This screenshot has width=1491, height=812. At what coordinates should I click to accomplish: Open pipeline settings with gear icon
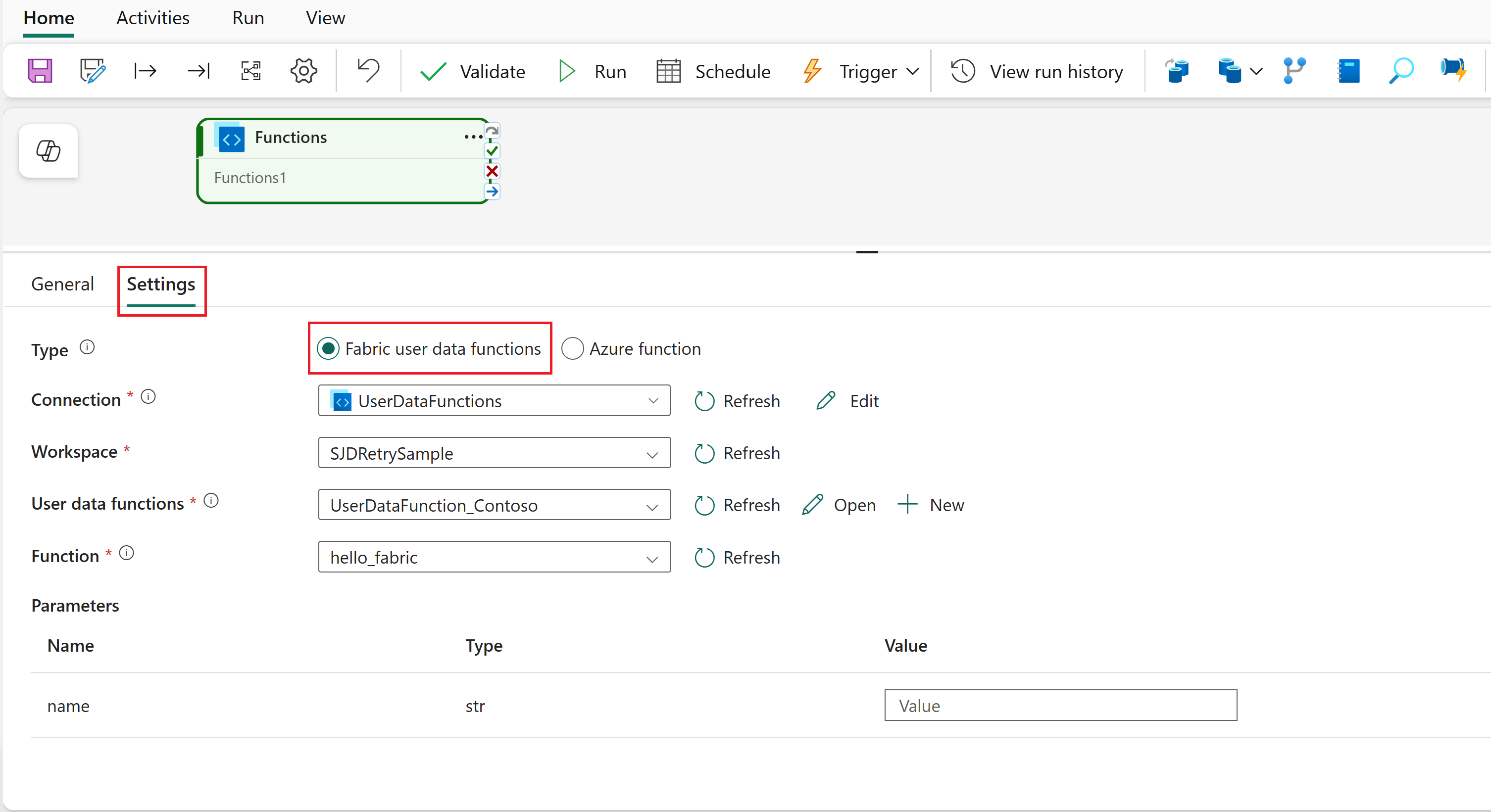click(x=303, y=71)
